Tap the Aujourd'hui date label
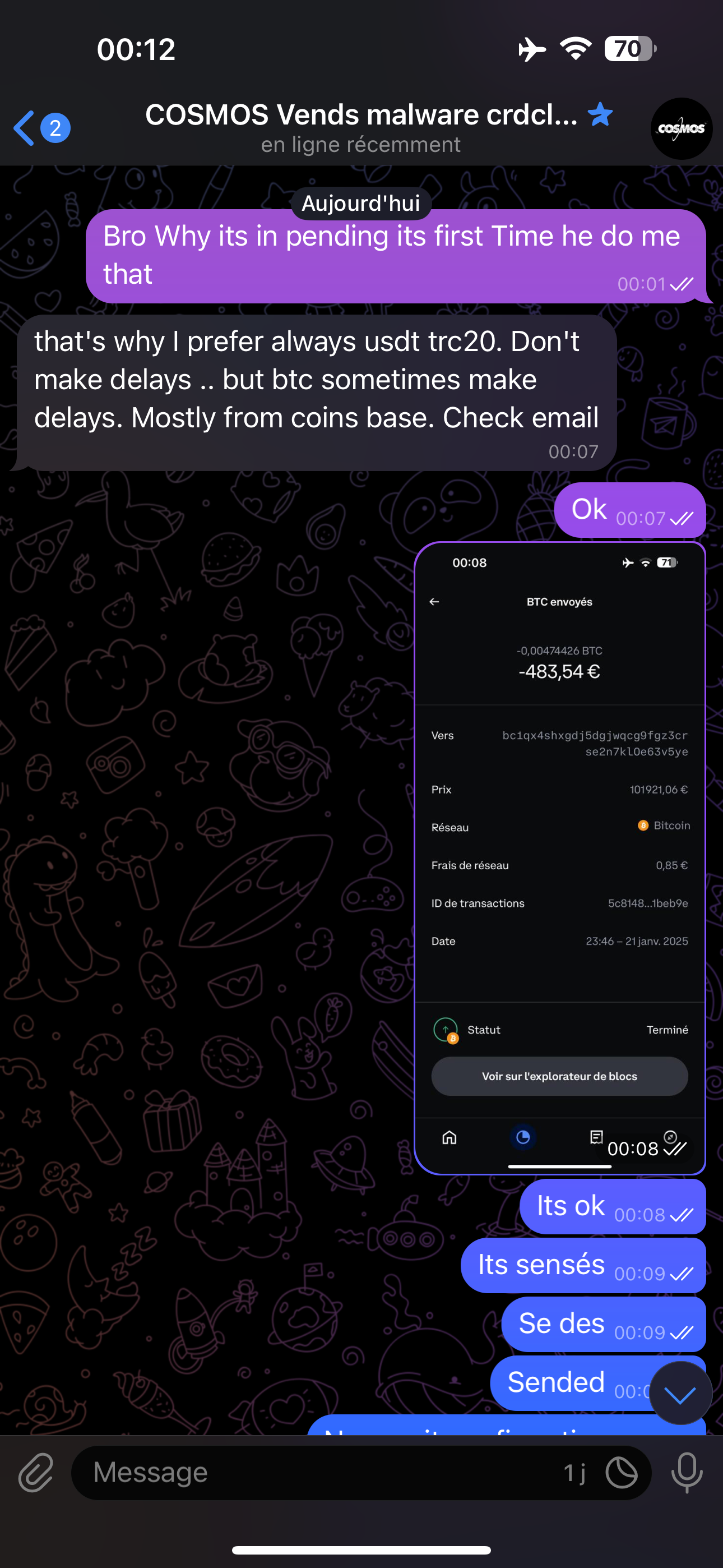 361,204
